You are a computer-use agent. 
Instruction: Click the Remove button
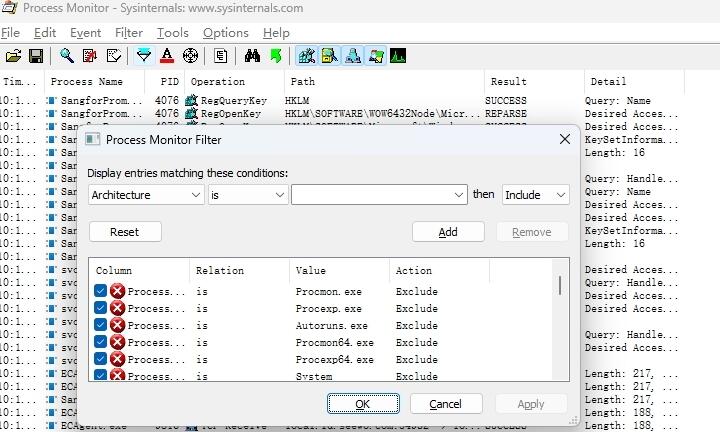[532, 232]
